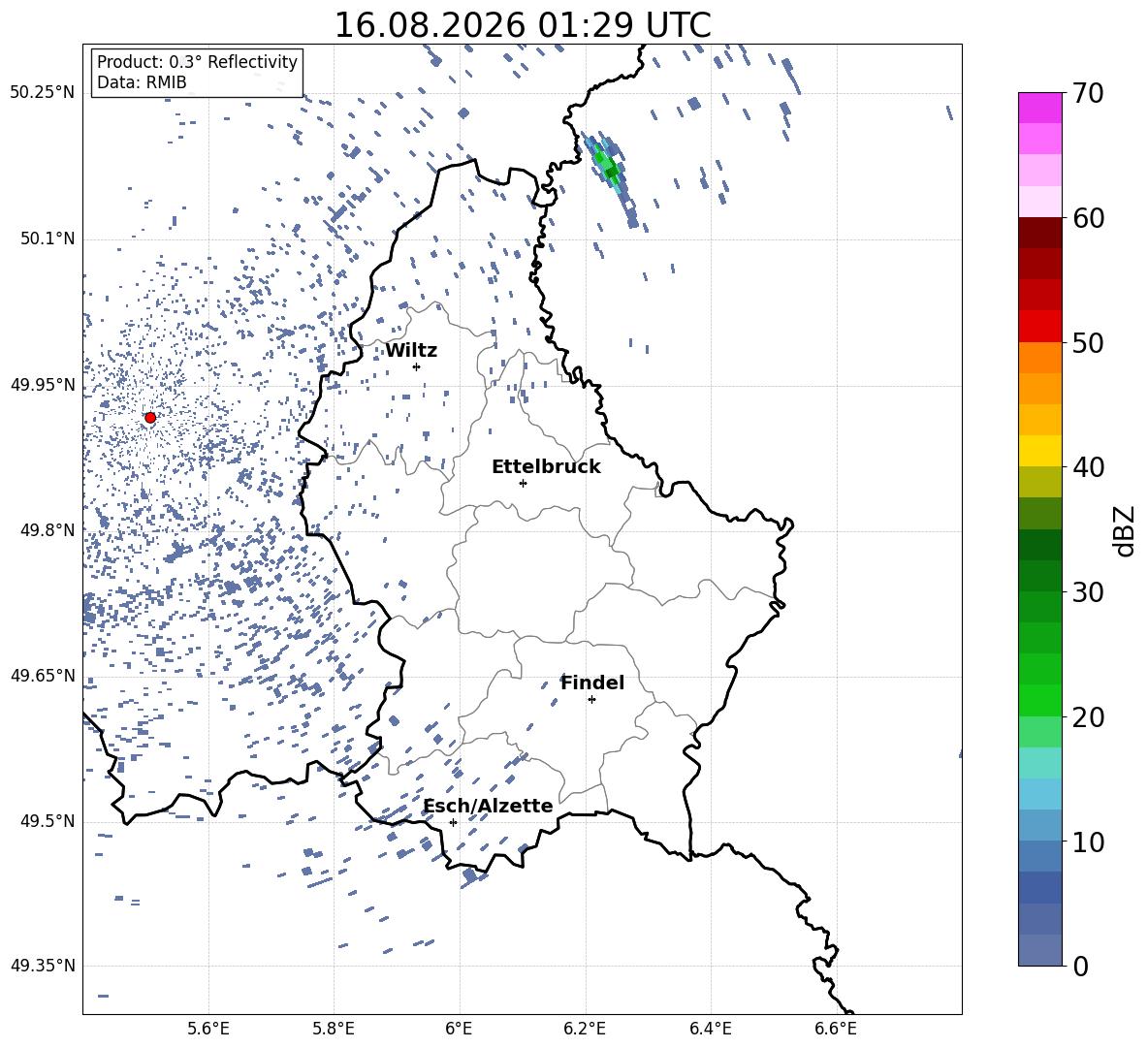Click the red radar site marker
Image resolution: width=1148 pixels, height=1048 pixels.
[150, 418]
